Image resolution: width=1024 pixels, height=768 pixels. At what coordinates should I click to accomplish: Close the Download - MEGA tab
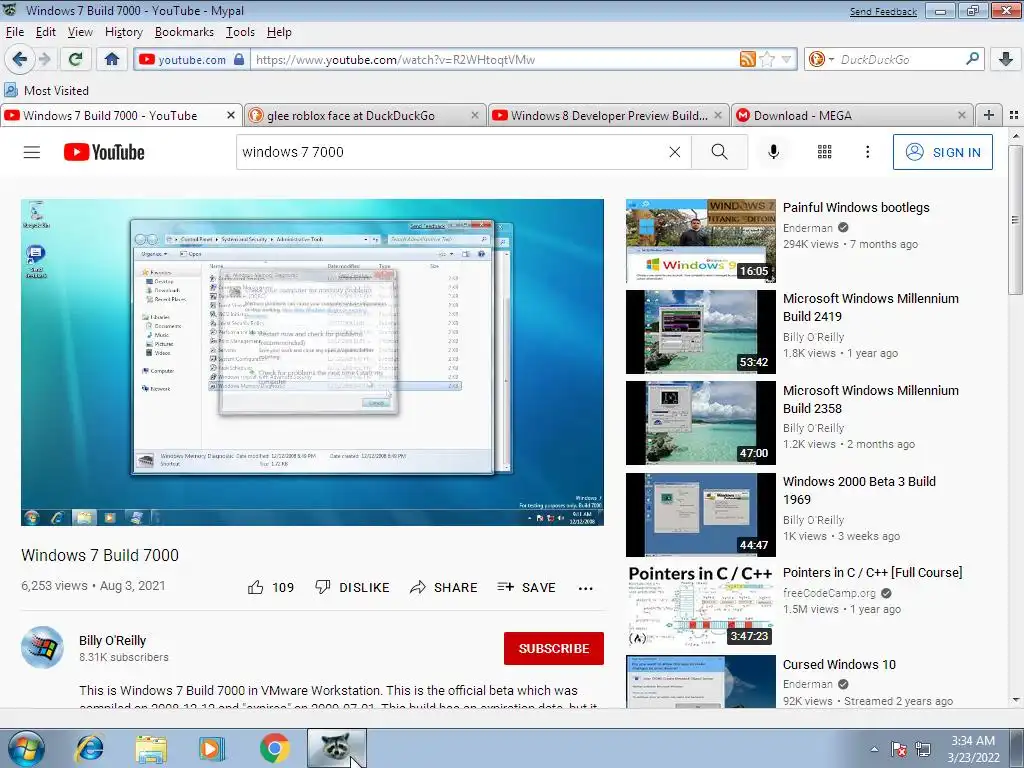coord(961,115)
